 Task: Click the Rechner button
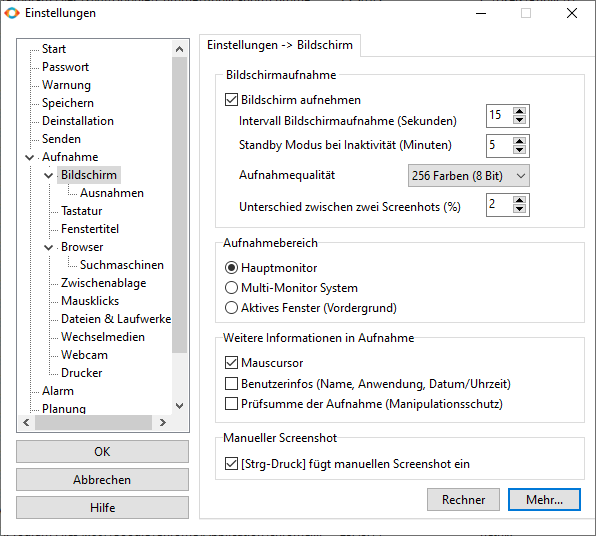463,500
